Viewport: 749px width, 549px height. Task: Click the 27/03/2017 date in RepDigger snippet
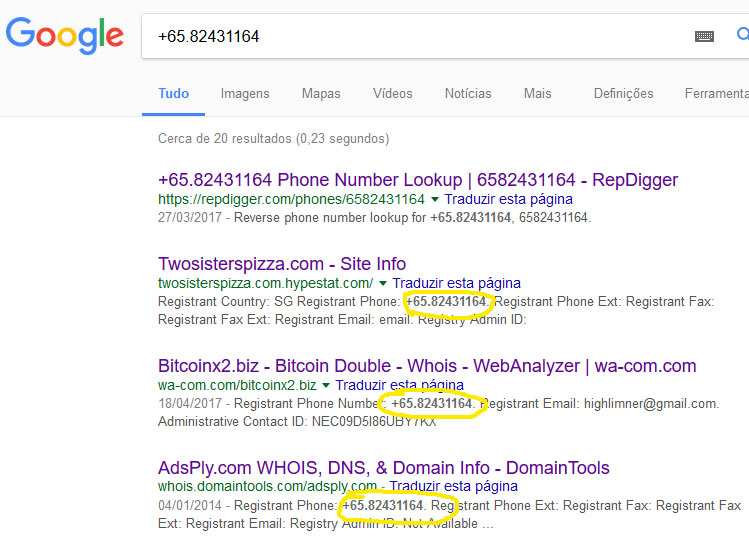click(x=190, y=218)
